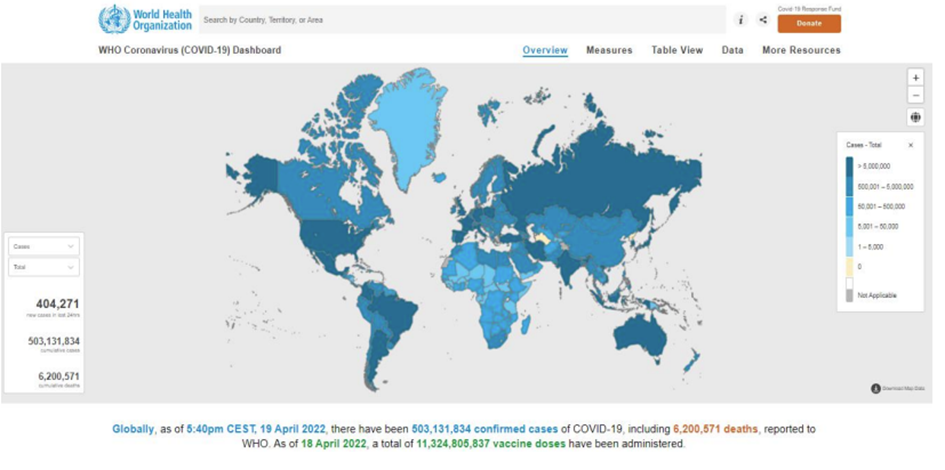Click the orange Donate button

tap(808, 24)
